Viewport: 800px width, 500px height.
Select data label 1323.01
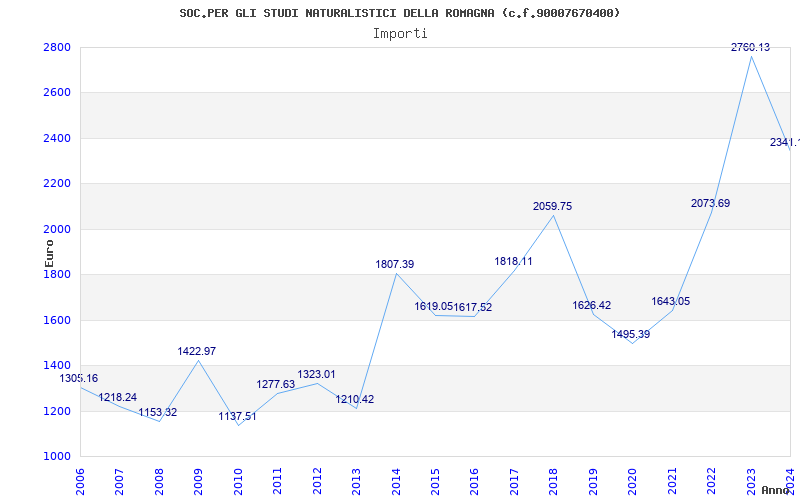pyautogui.click(x=316, y=374)
